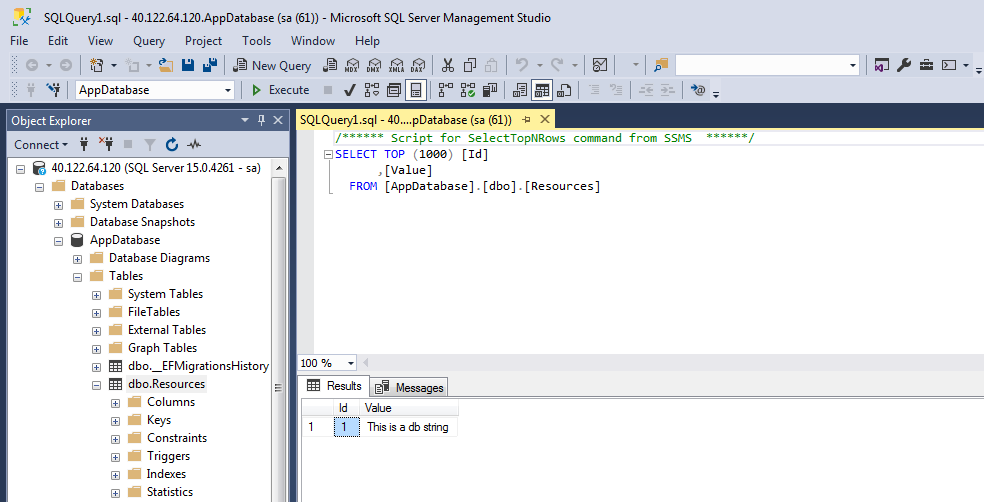This screenshot has width=984, height=502.
Task: Open the Project menu
Action: (x=203, y=41)
